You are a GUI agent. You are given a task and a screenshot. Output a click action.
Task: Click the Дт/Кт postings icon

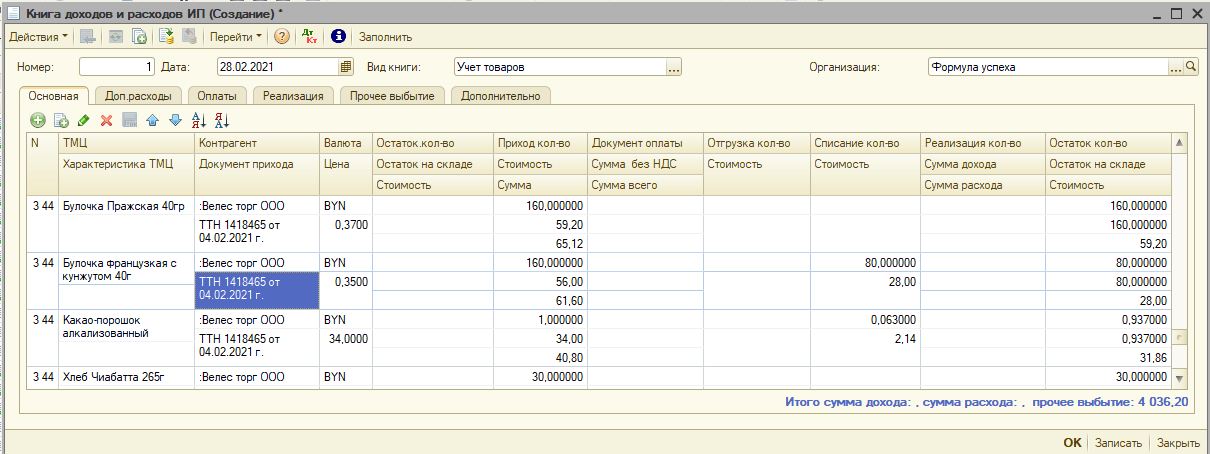310,37
